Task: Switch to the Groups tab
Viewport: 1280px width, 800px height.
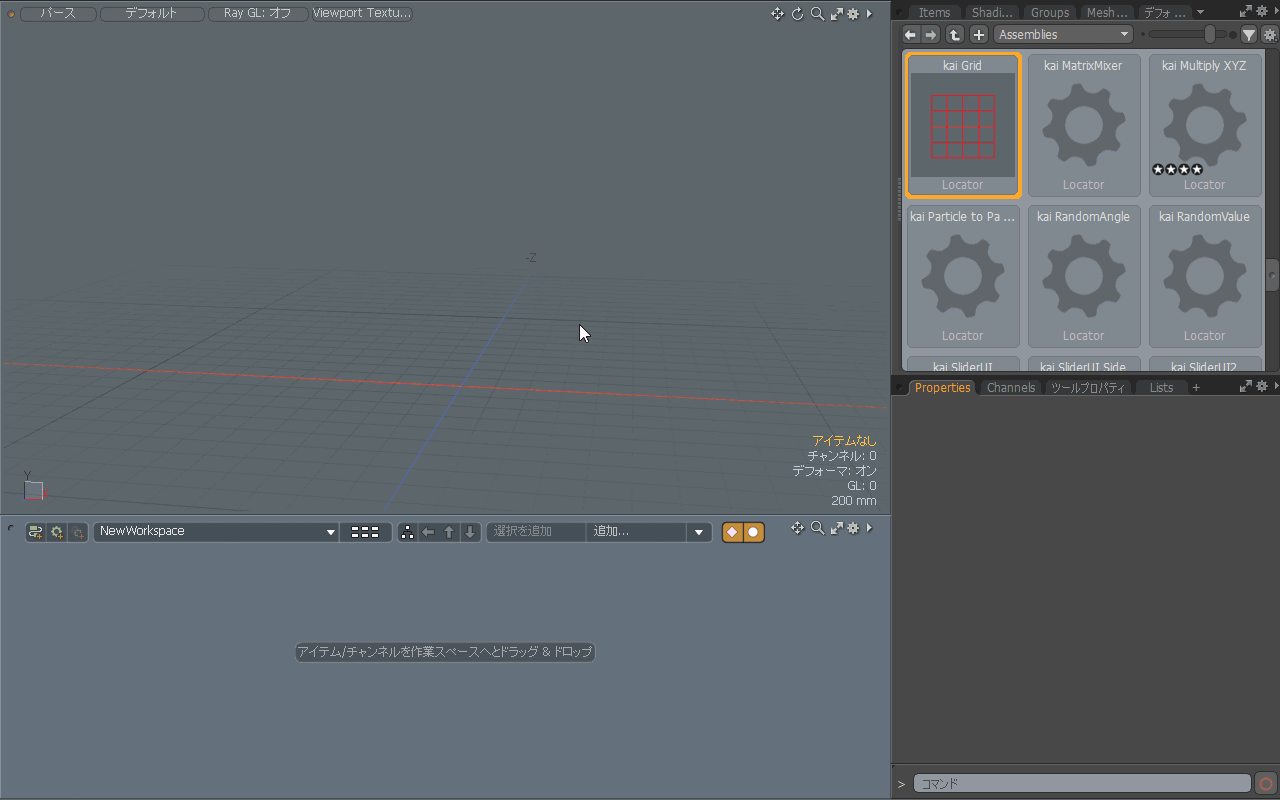Action: 1050,12
